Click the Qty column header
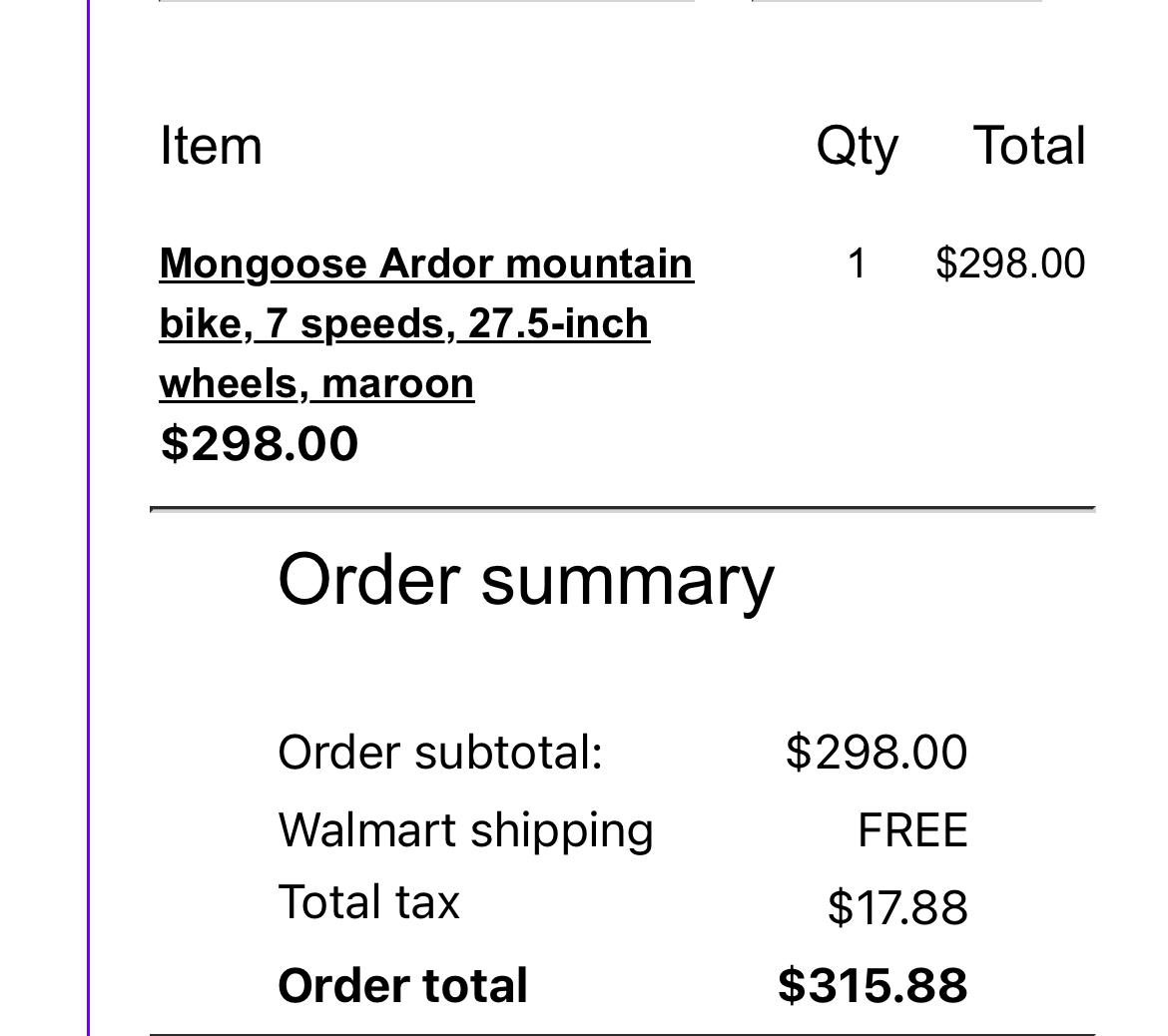The width and height of the screenshot is (1168, 1036). tap(857, 146)
